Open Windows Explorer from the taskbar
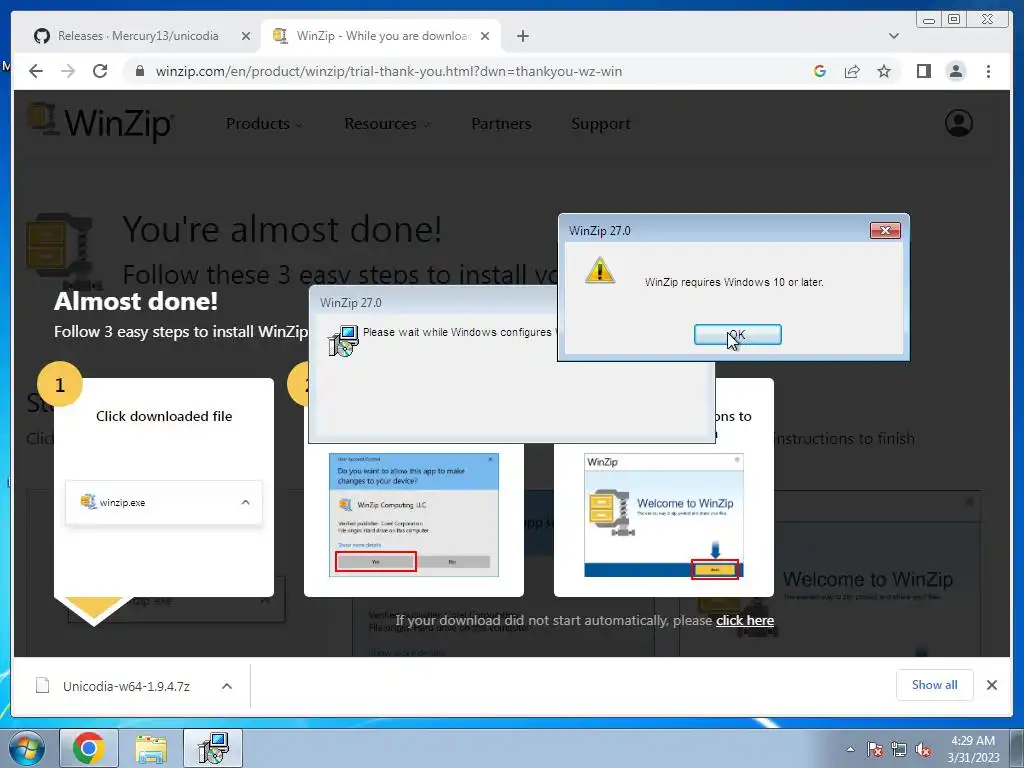 151,748
